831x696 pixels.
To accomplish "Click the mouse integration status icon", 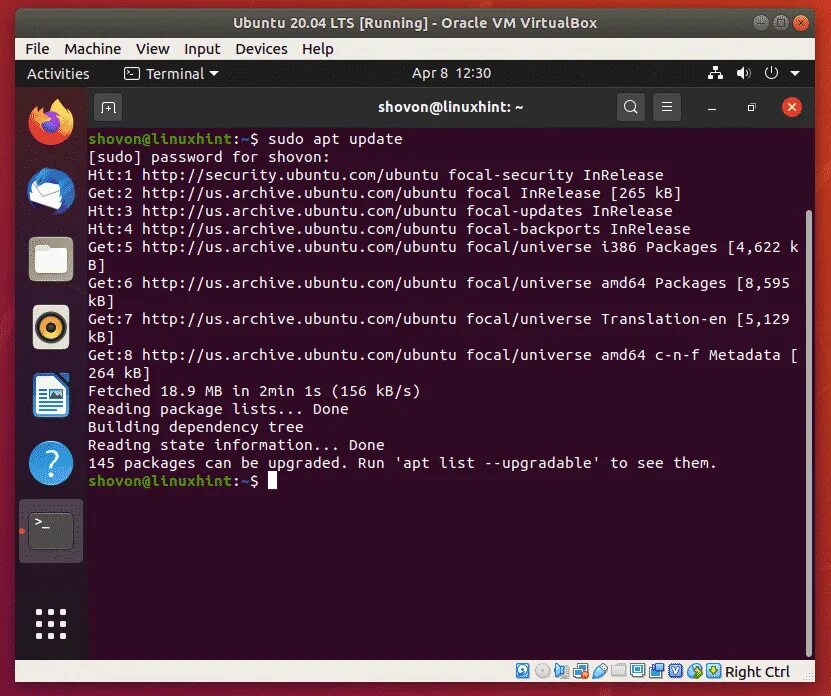I will (x=695, y=671).
